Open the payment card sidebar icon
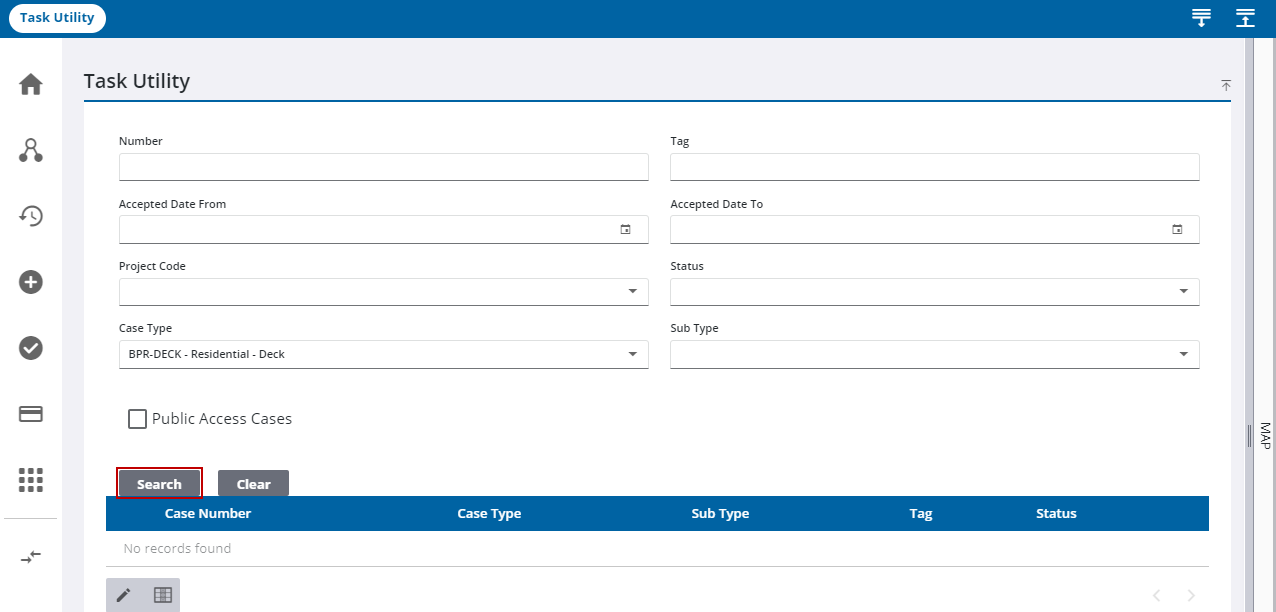 pyautogui.click(x=31, y=414)
